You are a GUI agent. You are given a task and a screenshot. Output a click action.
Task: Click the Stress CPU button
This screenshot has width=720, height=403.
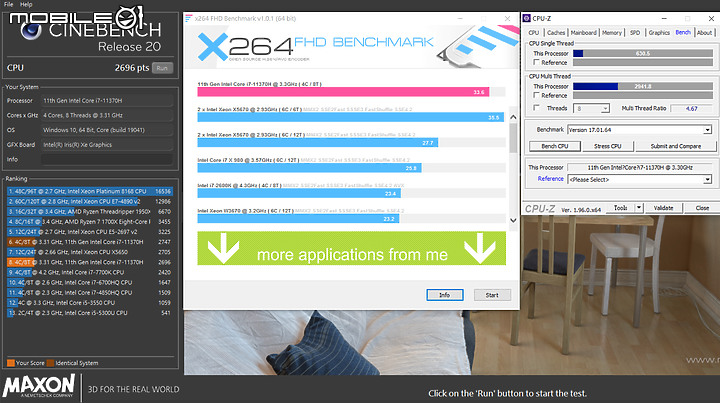point(608,146)
